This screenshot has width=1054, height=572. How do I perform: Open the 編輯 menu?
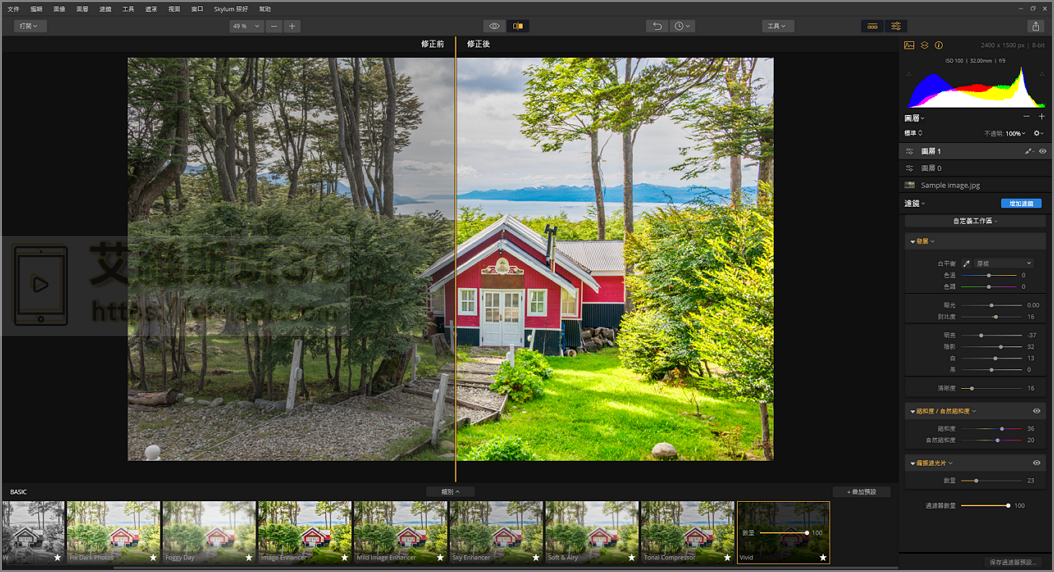point(36,9)
